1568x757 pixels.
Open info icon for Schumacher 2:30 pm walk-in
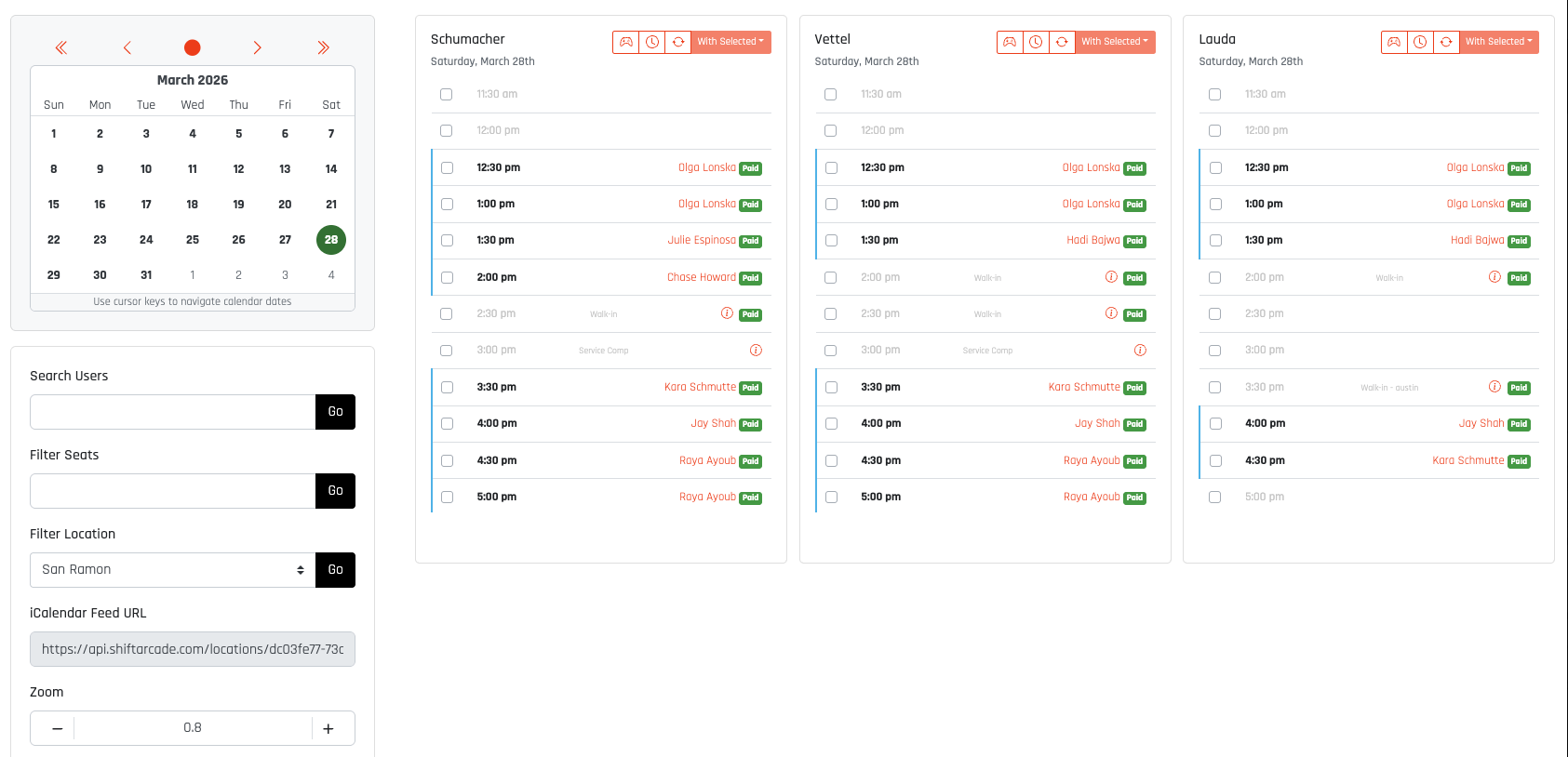tap(727, 313)
